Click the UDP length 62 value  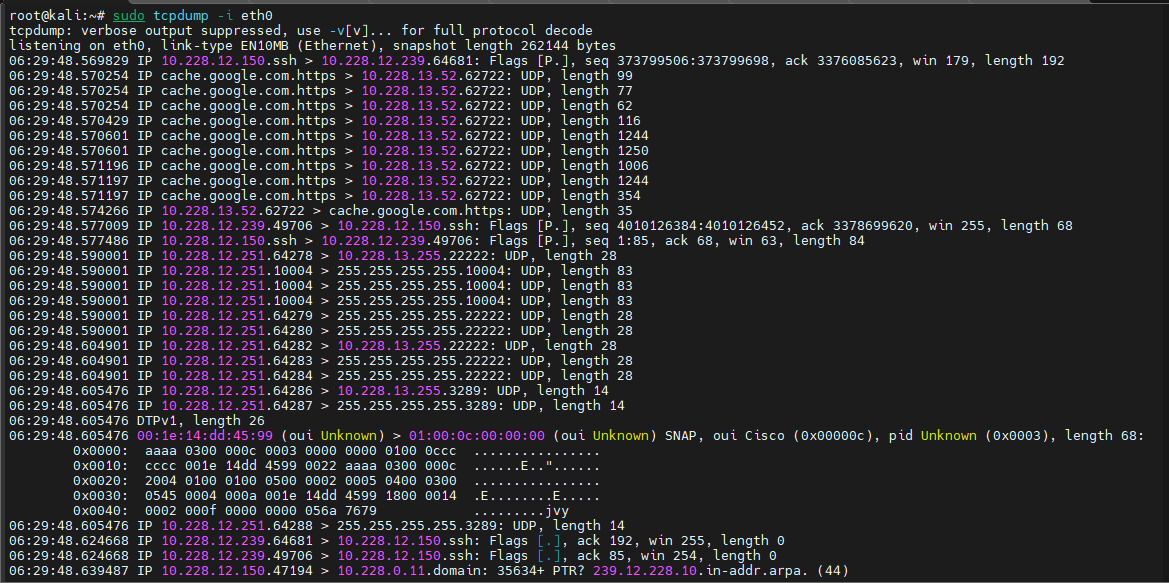[x=597, y=105]
